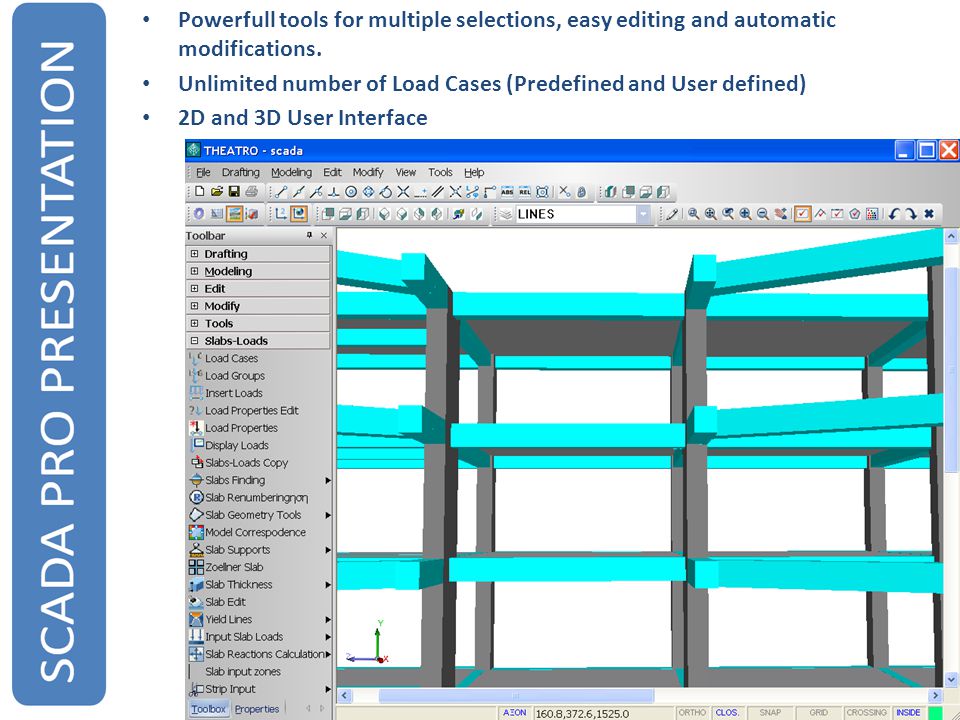Toggle GRID in status bar

(x=819, y=713)
